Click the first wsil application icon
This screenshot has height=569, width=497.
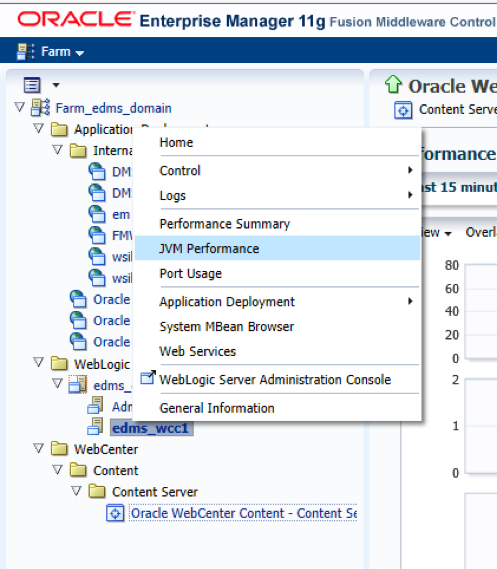click(97, 257)
